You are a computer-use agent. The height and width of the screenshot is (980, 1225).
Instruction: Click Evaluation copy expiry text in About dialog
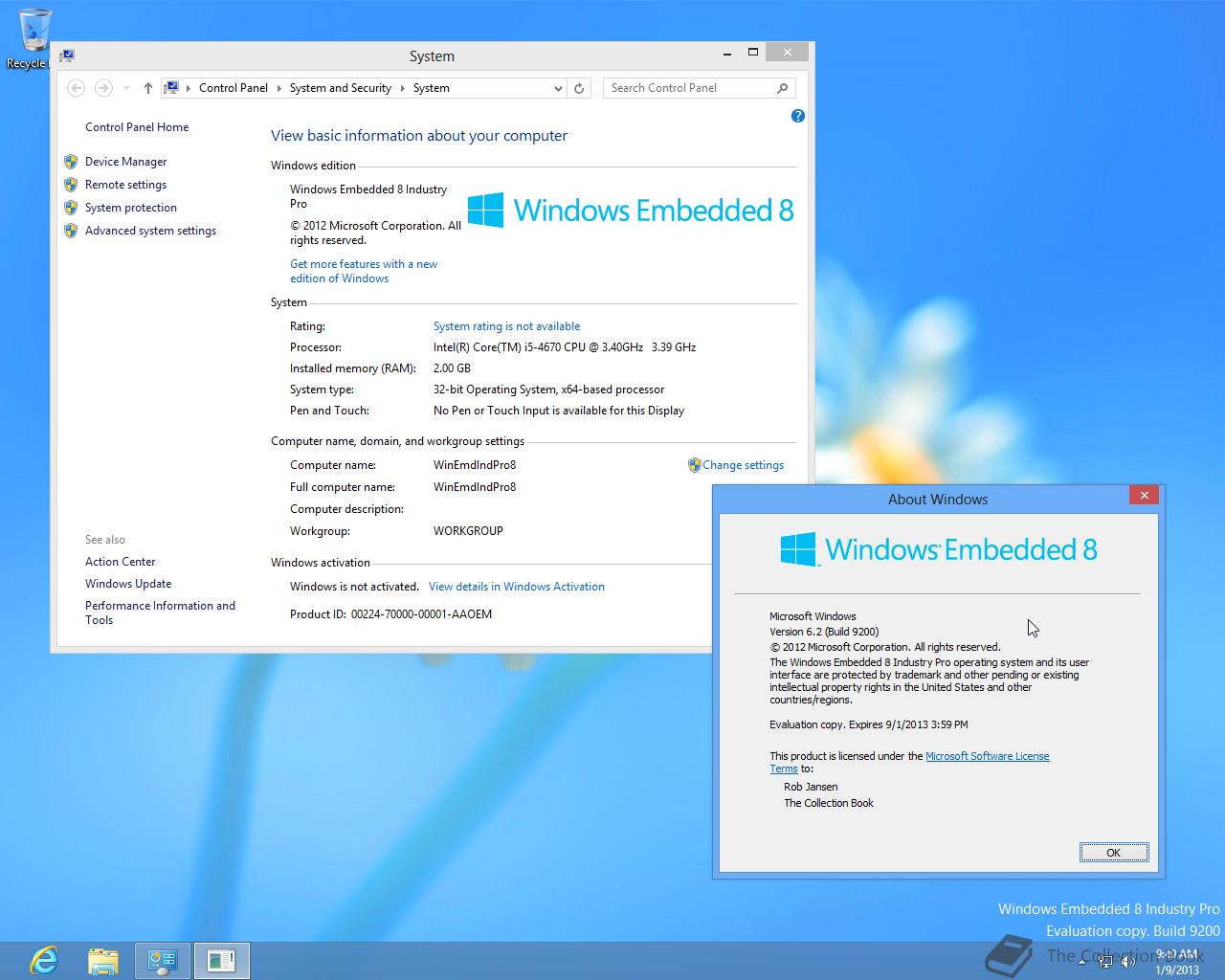coord(869,724)
